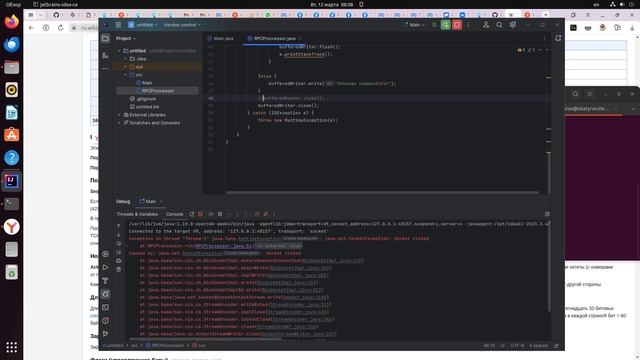640x360 pixels.
Task: Open the Terminal tool window icon
Action: coord(105,307)
